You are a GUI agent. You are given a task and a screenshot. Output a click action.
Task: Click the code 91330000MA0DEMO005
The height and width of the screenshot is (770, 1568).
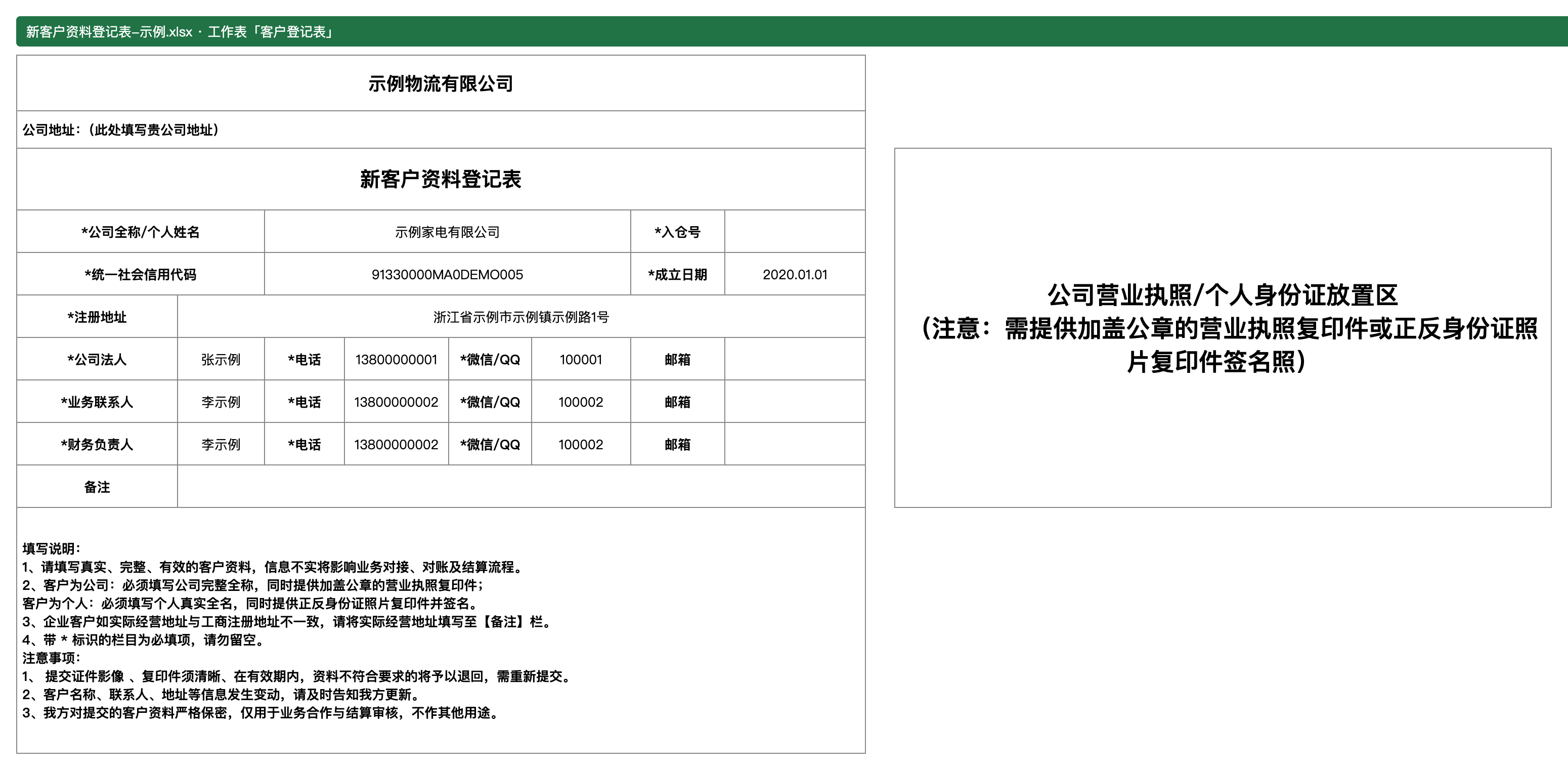pyautogui.click(x=448, y=275)
